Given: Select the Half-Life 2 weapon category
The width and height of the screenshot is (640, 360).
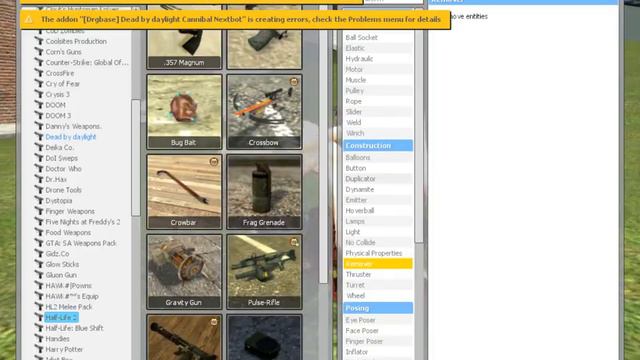Looking at the screenshot, I should (x=61, y=317).
